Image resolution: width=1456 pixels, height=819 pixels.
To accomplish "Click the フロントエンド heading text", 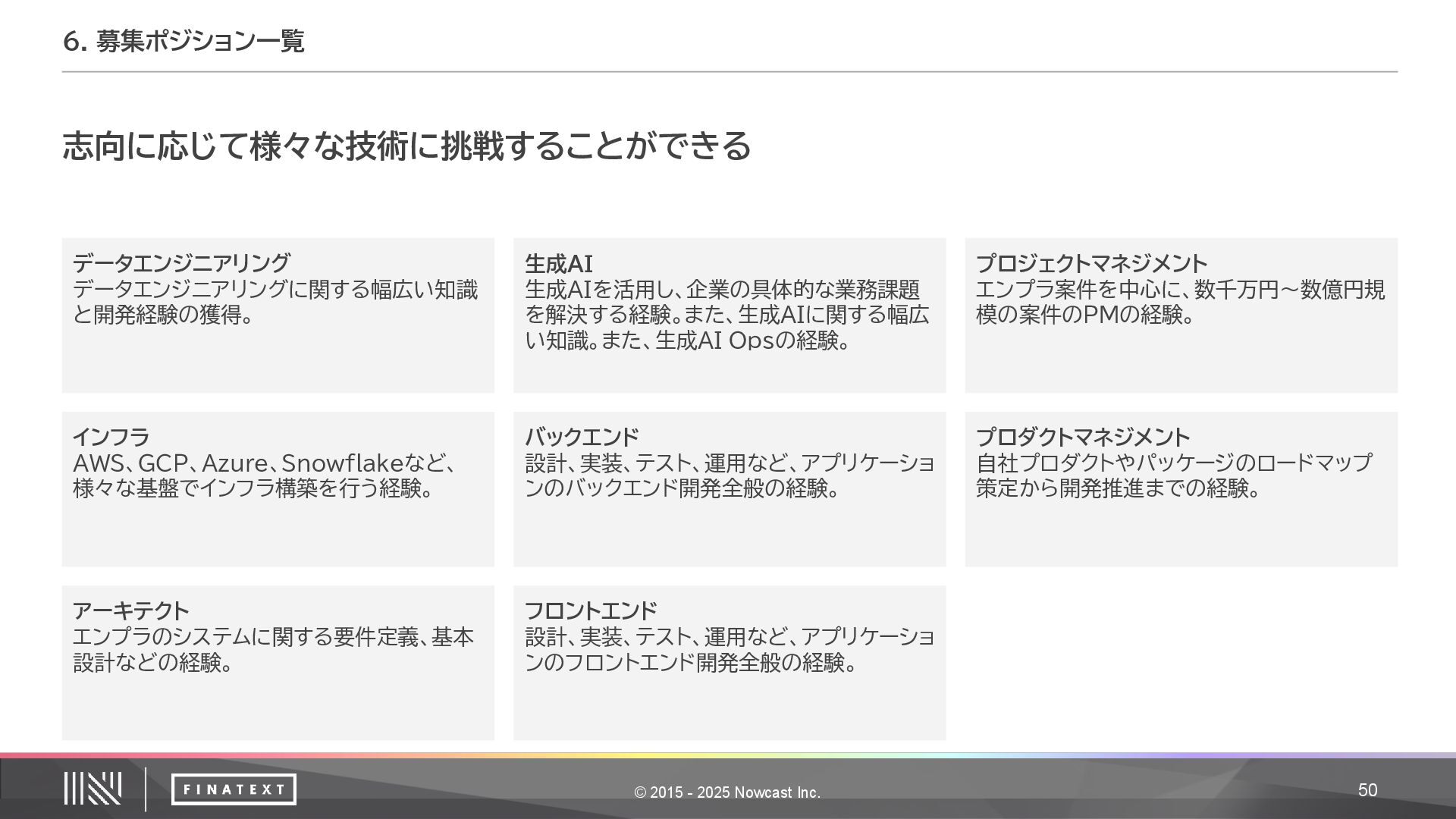I will pos(591,610).
